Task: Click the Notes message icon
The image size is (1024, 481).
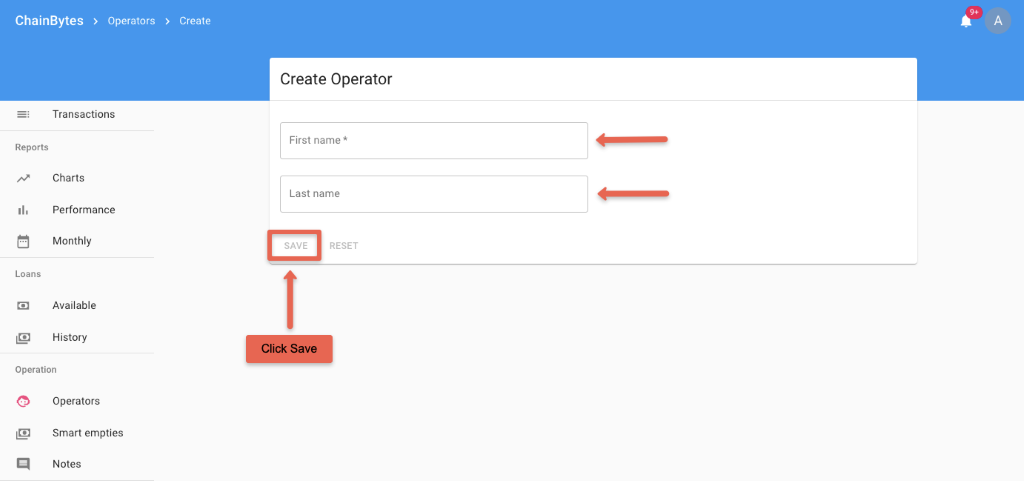Action: [x=23, y=465]
